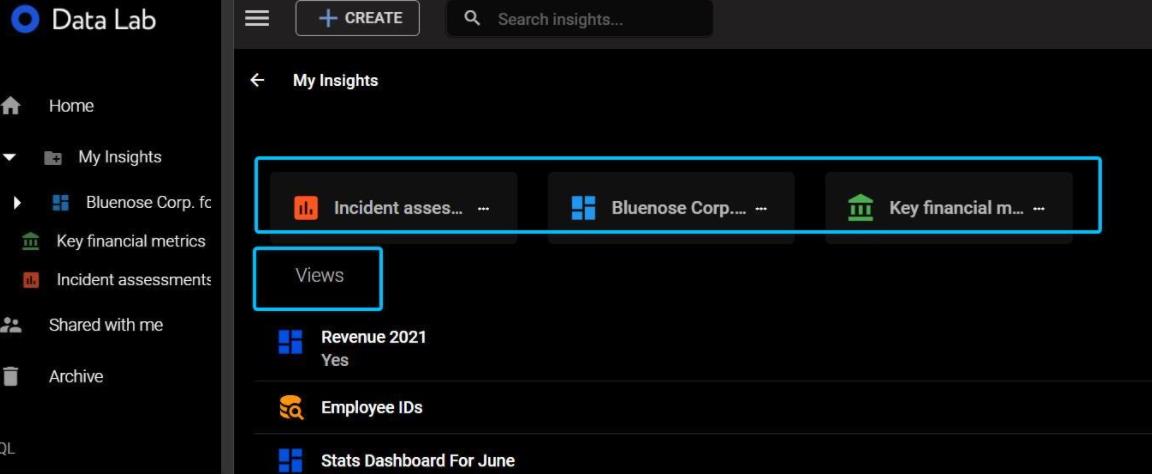Click the Employee IDs query icon
Screen dimensions: 1152x474
tap(291, 407)
